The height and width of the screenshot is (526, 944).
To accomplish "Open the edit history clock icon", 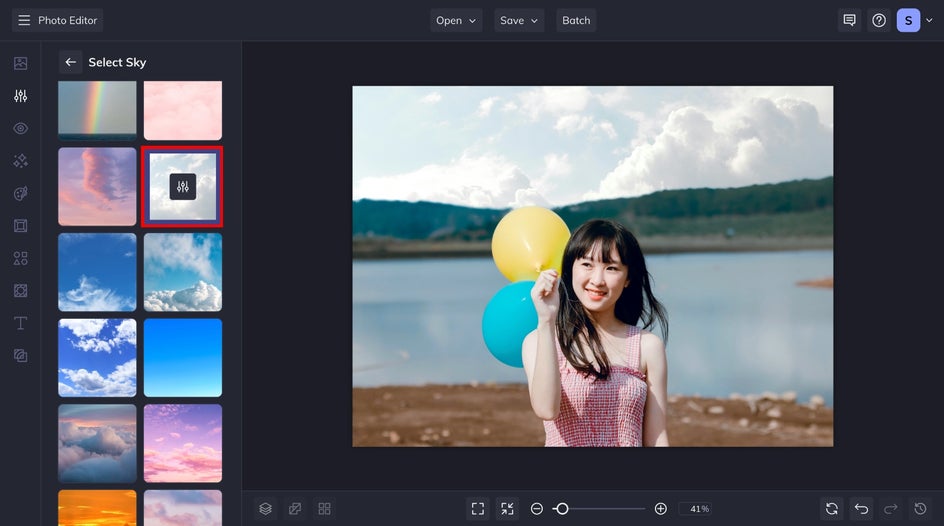I will point(921,509).
